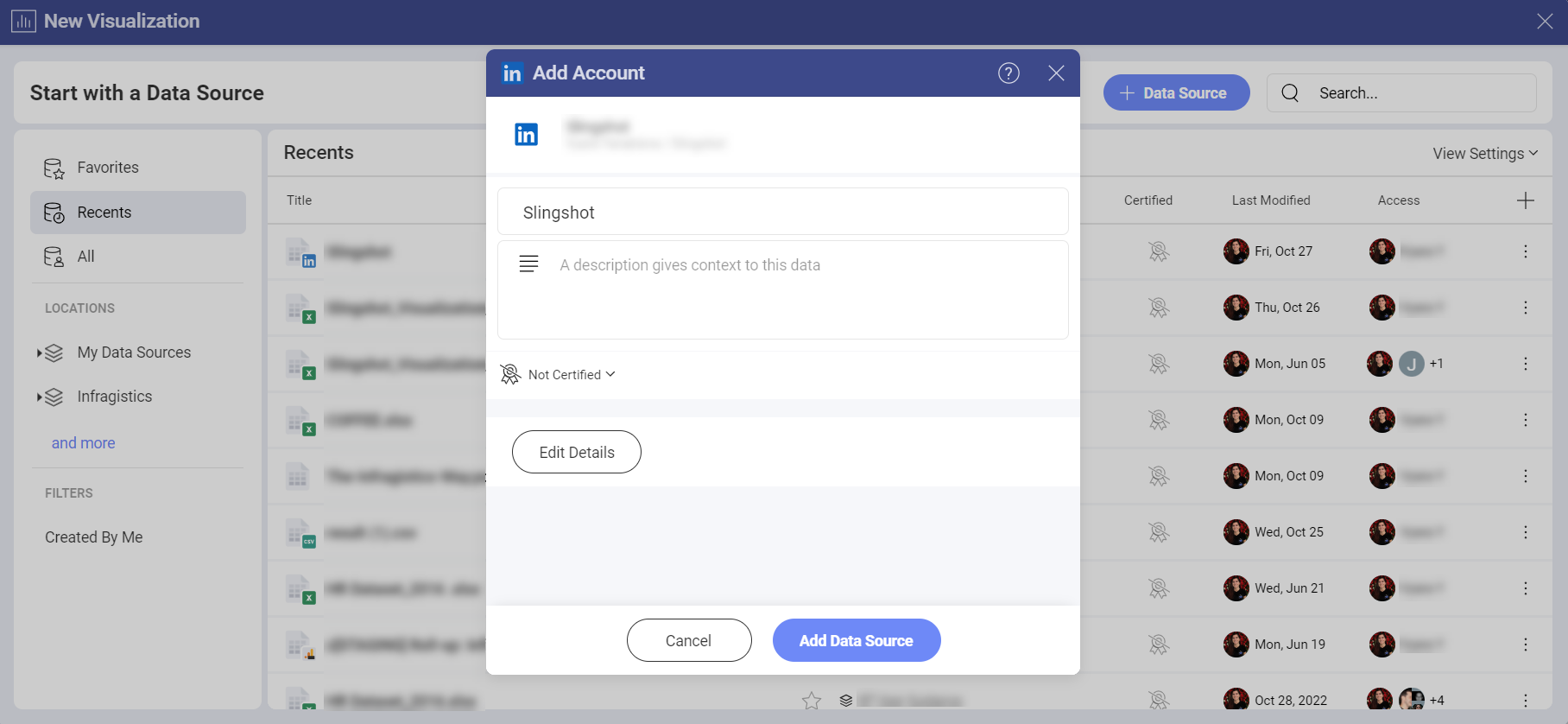1568x724 pixels.
Task: Click the LinkedIn icon in dialog title
Action: click(512, 73)
